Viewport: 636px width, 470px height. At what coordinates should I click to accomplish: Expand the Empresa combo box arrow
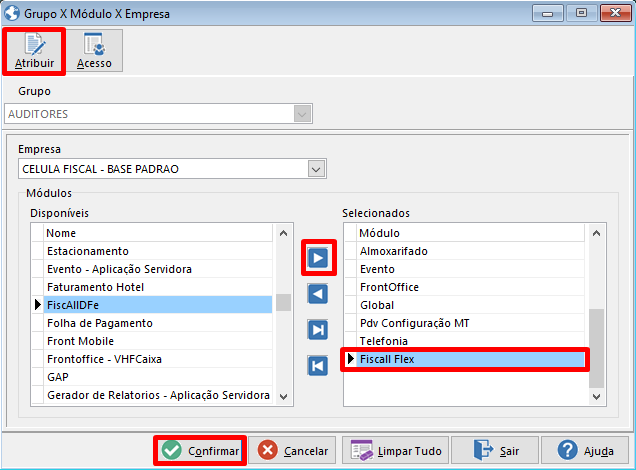point(316,169)
